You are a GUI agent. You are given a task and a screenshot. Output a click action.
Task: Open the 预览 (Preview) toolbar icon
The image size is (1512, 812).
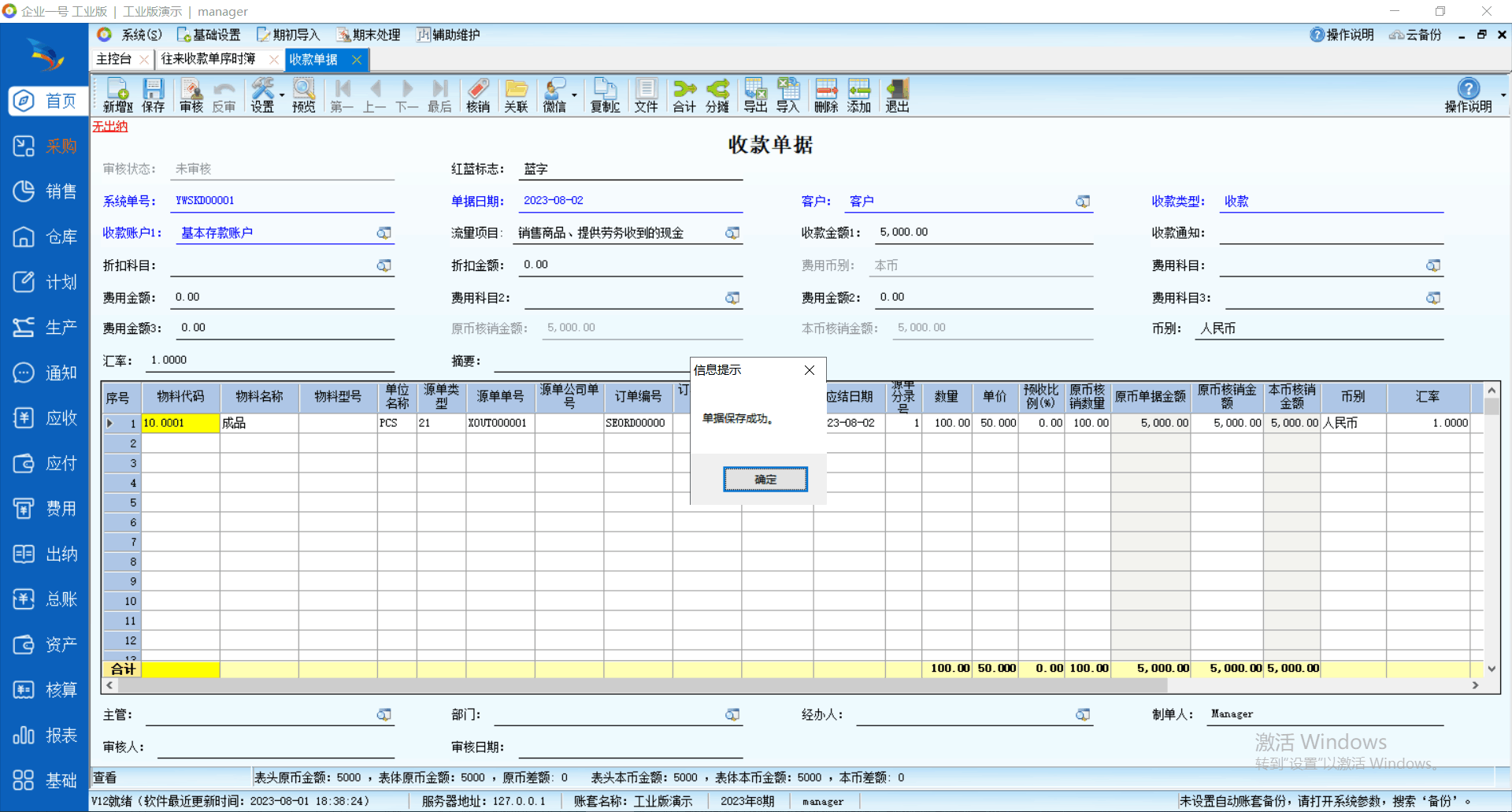pyautogui.click(x=303, y=95)
